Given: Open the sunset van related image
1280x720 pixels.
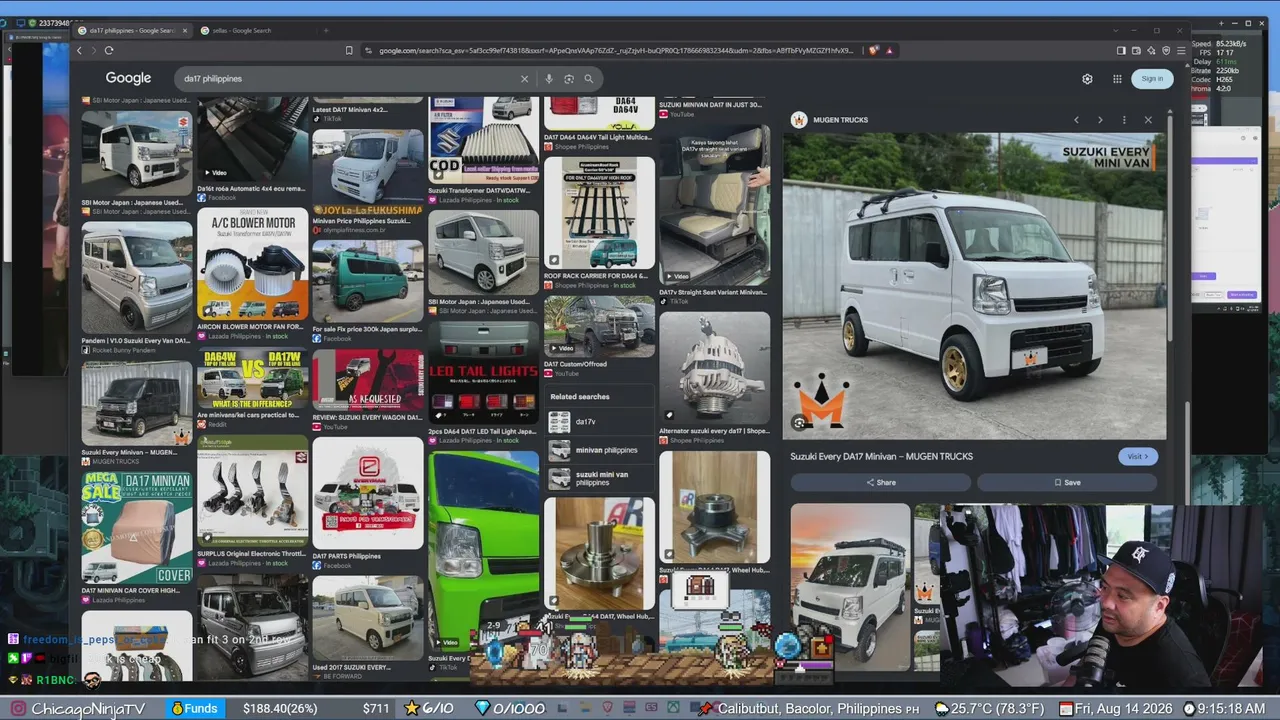Looking at the screenshot, I should point(850,587).
